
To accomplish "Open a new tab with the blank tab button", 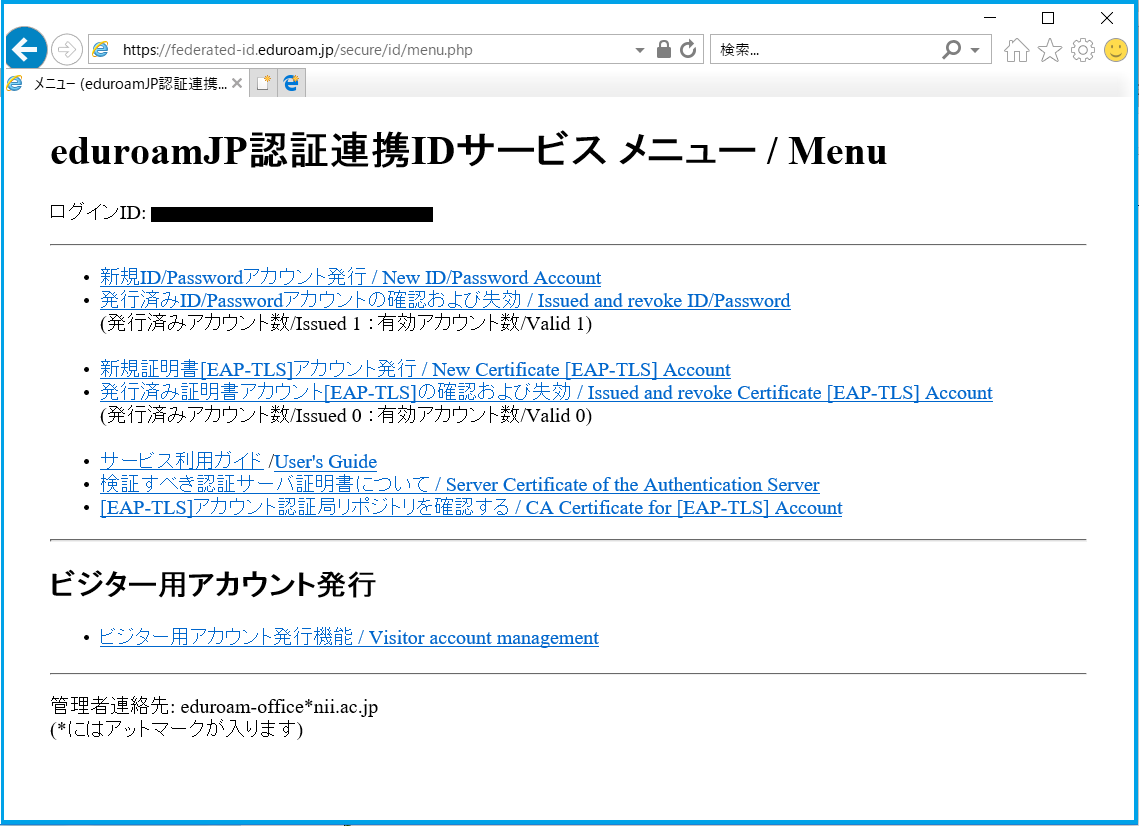I will pyautogui.click(x=263, y=83).
